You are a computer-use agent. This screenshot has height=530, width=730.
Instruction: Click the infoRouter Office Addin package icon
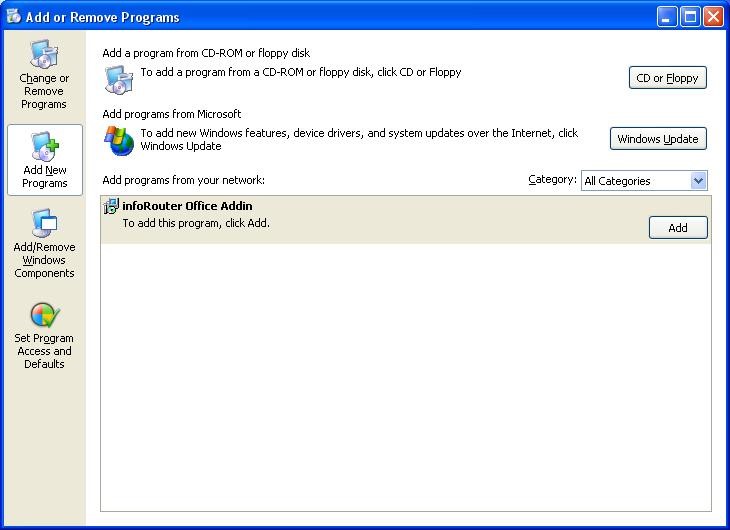click(111, 206)
